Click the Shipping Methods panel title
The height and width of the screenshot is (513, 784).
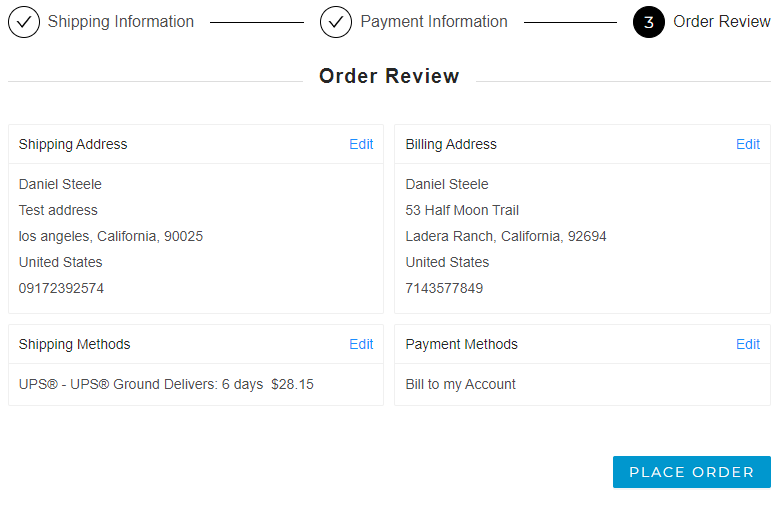click(x=74, y=344)
